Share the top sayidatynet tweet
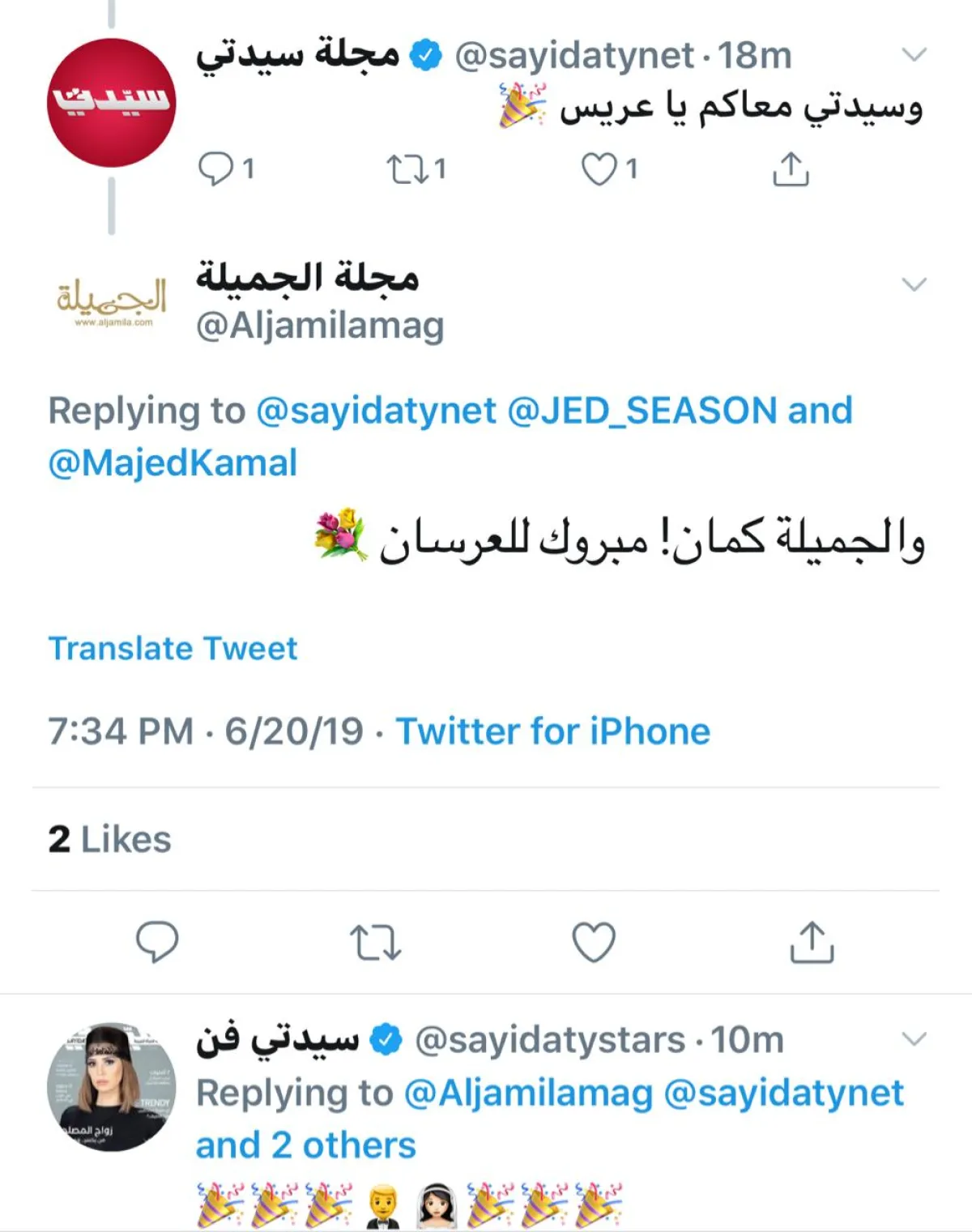972x1232 pixels. pos(791,169)
